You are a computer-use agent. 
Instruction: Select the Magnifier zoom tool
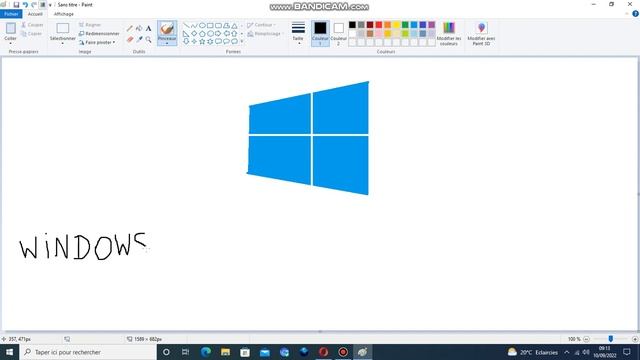(149, 39)
